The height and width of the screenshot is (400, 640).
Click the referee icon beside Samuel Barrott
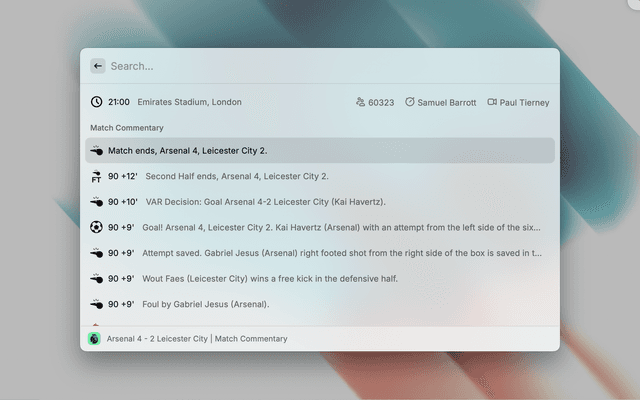[410, 102]
